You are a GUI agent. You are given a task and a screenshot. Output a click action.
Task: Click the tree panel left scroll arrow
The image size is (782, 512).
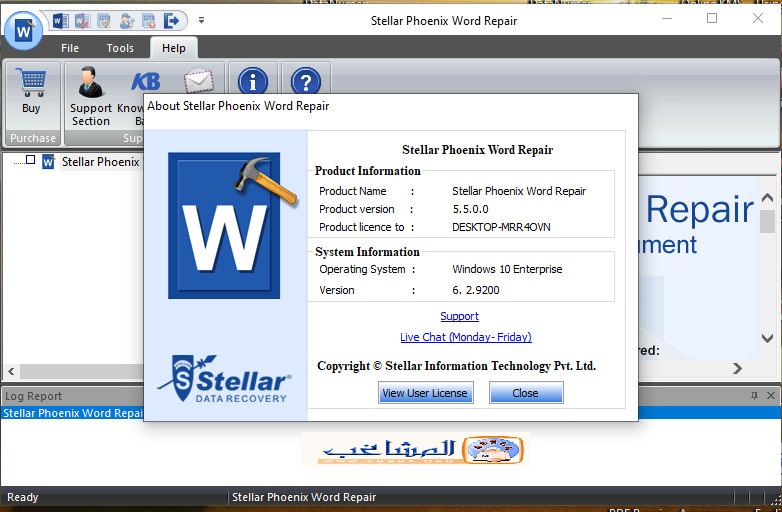click(11, 371)
